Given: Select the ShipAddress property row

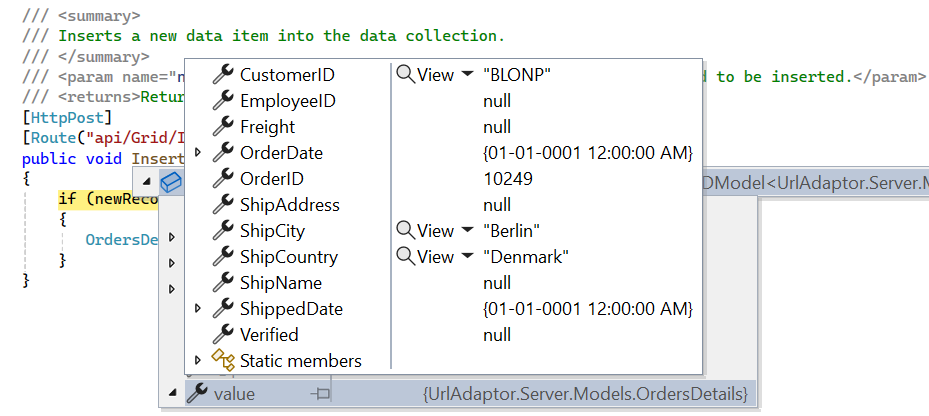Looking at the screenshot, I should pyautogui.click(x=289, y=205).
